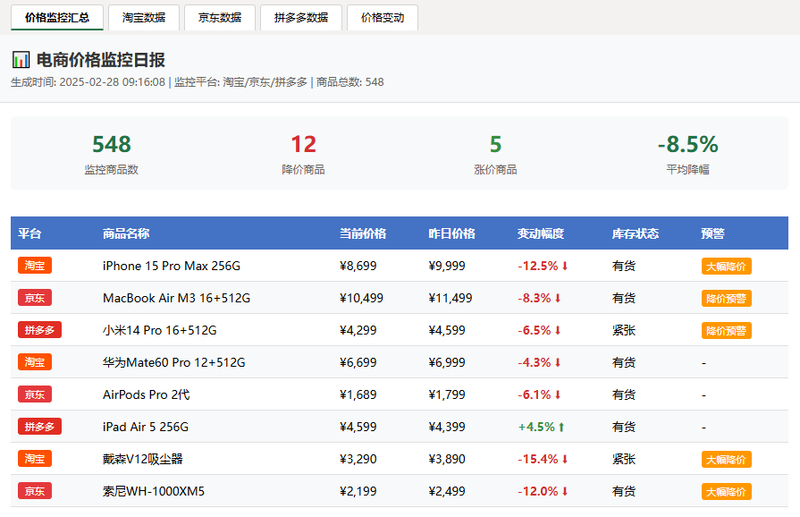Click the 548 监控商品数 stat

point(111,154)
